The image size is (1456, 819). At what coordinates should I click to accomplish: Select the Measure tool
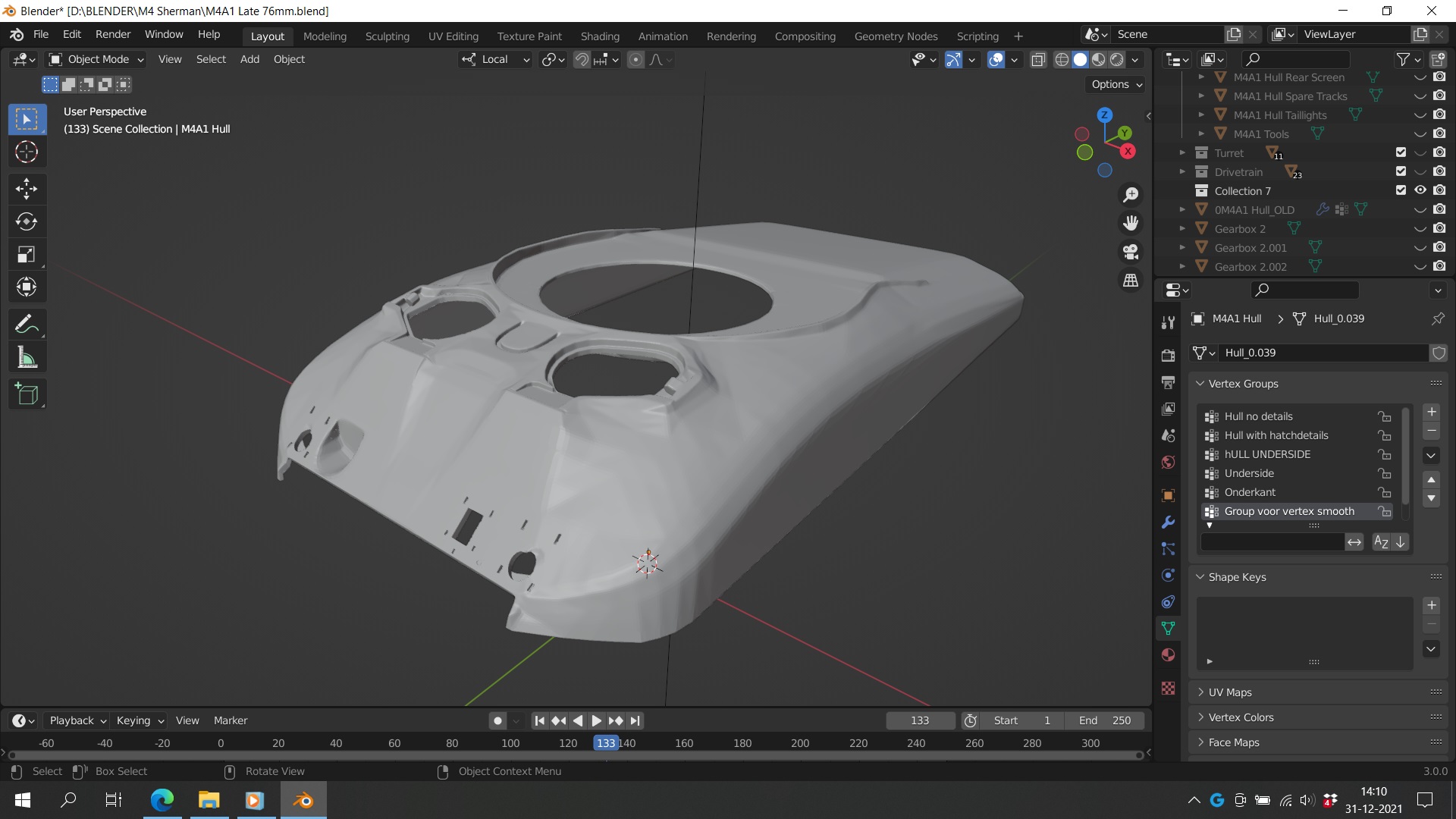pyautogui.click(x=27, y=357)
